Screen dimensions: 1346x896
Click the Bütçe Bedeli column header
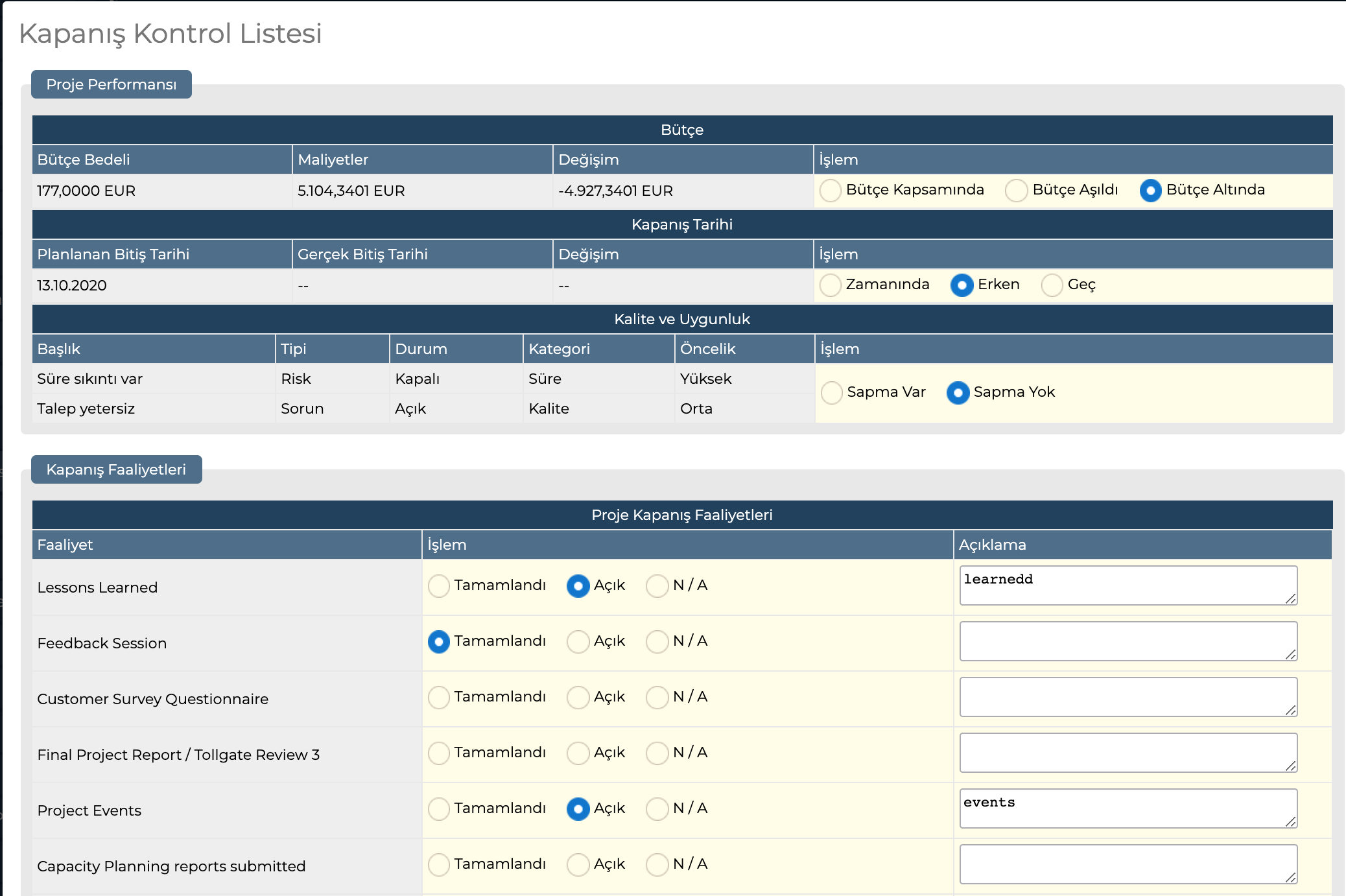coord(162,159)
